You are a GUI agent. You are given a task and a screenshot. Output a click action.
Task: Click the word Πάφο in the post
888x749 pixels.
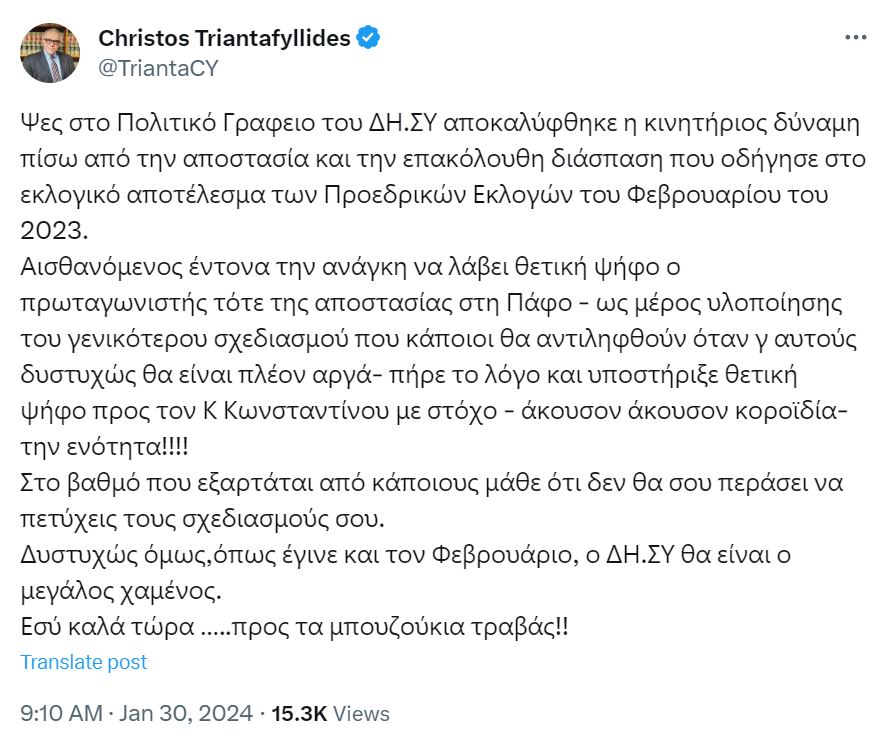539,303
